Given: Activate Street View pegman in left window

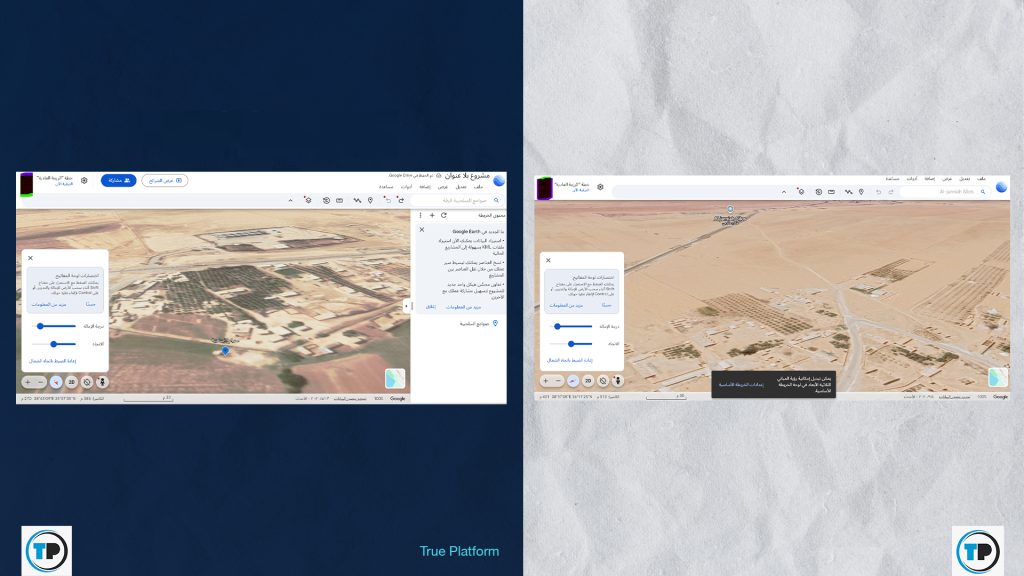Looking at the screenshot, I should coord(102,382).
